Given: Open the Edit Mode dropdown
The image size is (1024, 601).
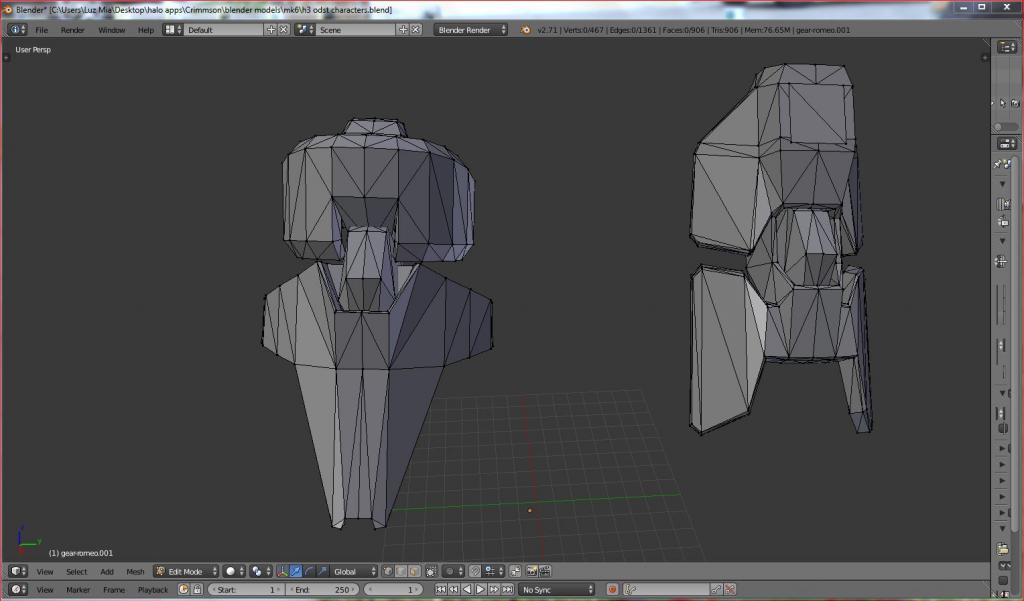Looking at the screenshot, I should coord(186,571).
